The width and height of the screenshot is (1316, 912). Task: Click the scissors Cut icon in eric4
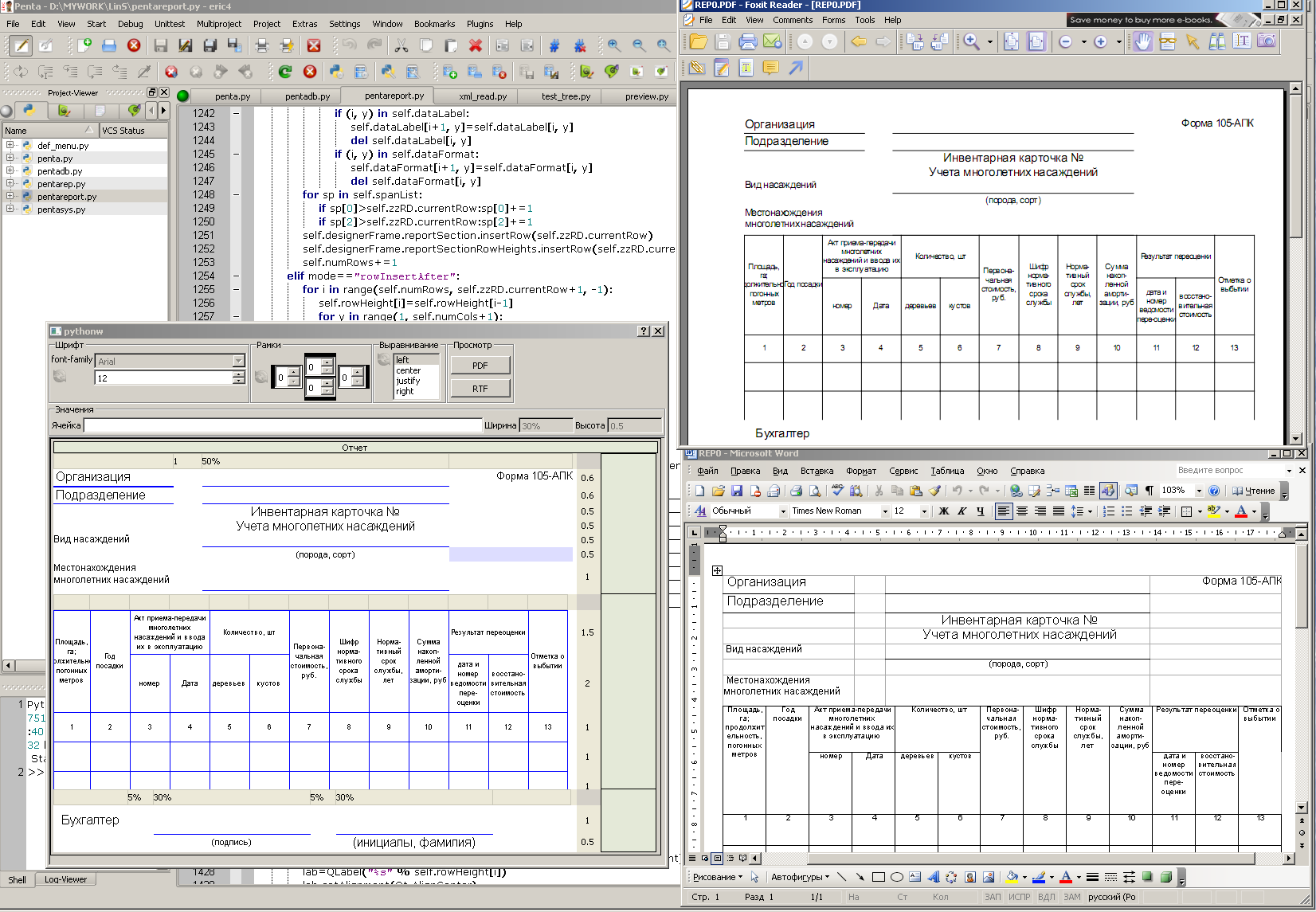click(x=401, y=45)
